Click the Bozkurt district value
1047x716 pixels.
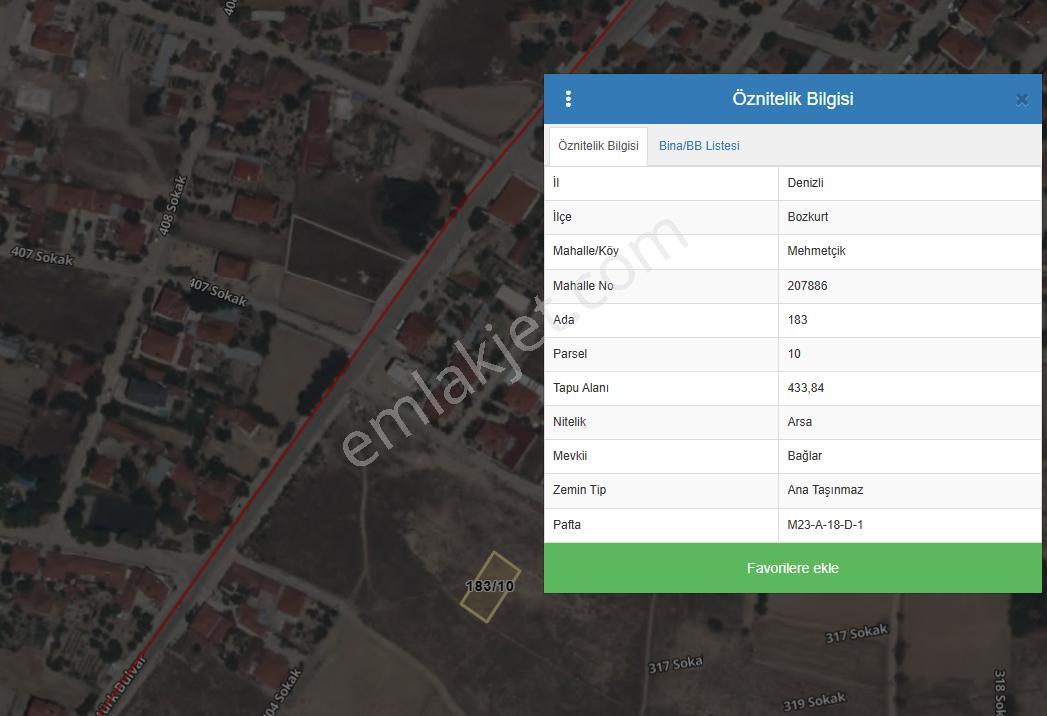[x=807, y=217]
